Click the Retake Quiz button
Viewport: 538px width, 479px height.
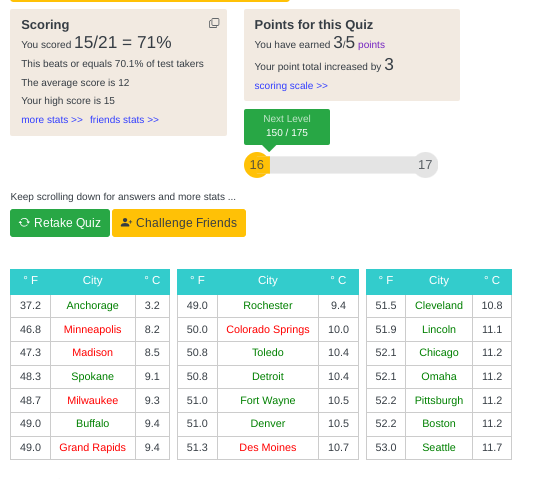click(x=60, y=223)
